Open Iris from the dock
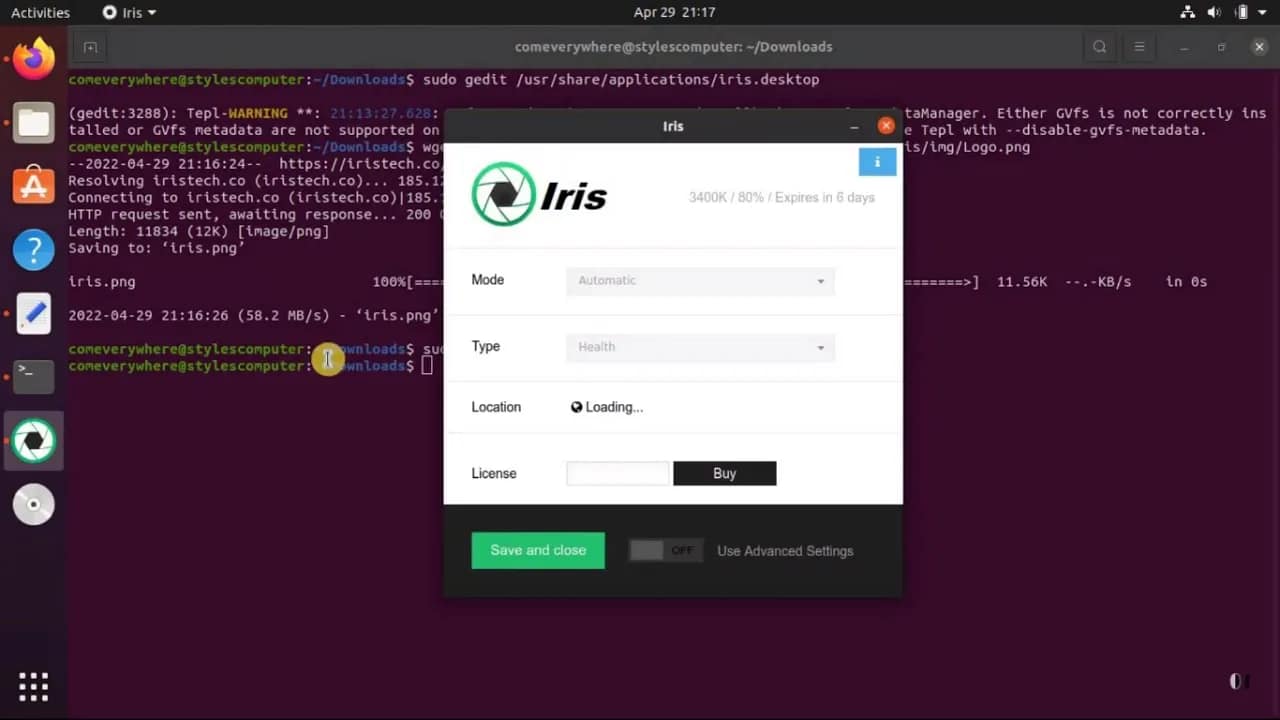 click(x=33, y=440)
